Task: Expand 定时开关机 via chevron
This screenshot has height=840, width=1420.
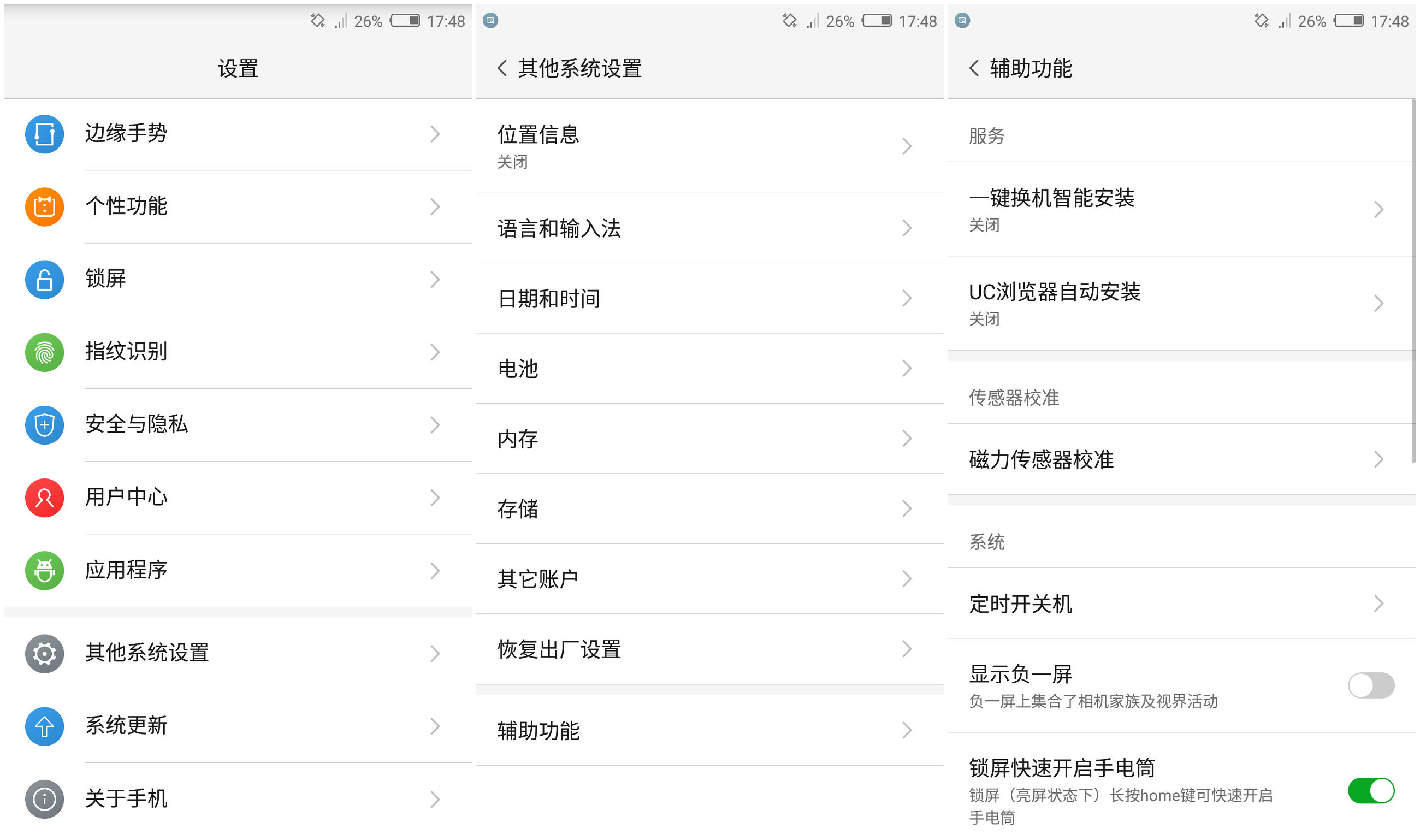Action: [x=1378, y=604]
